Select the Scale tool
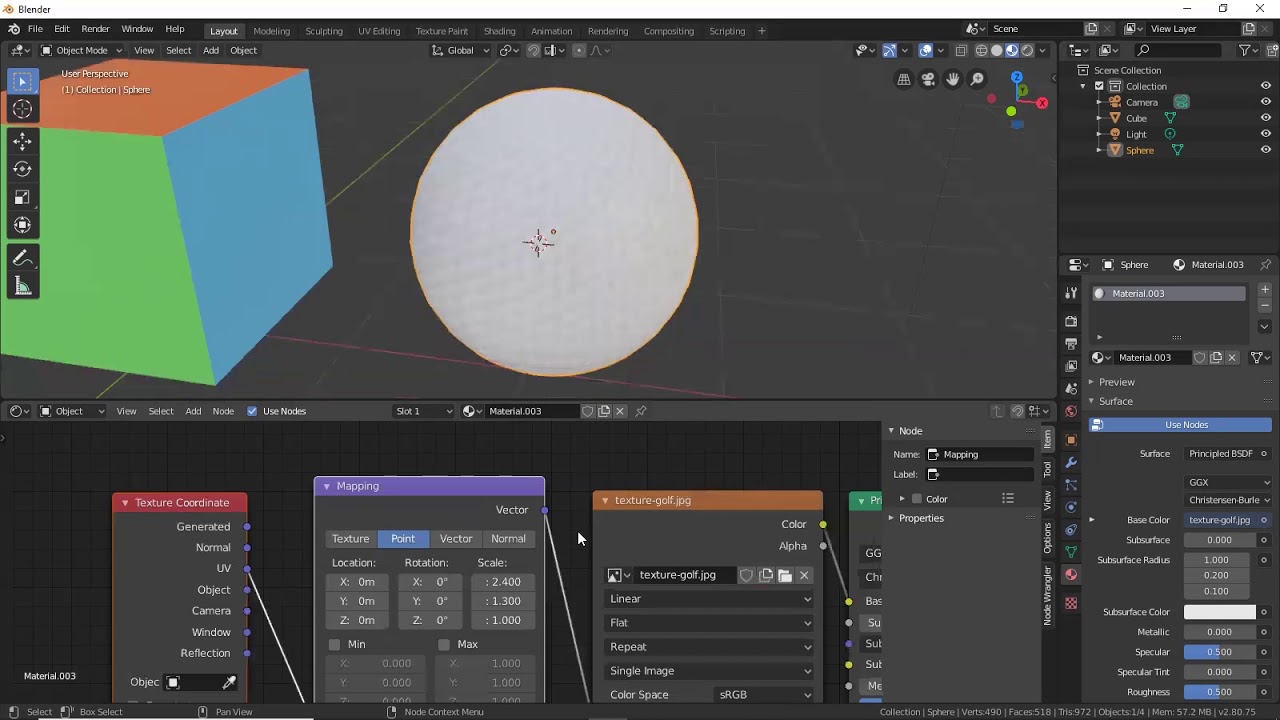This screenshot has height=720, width=1280. tap(22, 197)
